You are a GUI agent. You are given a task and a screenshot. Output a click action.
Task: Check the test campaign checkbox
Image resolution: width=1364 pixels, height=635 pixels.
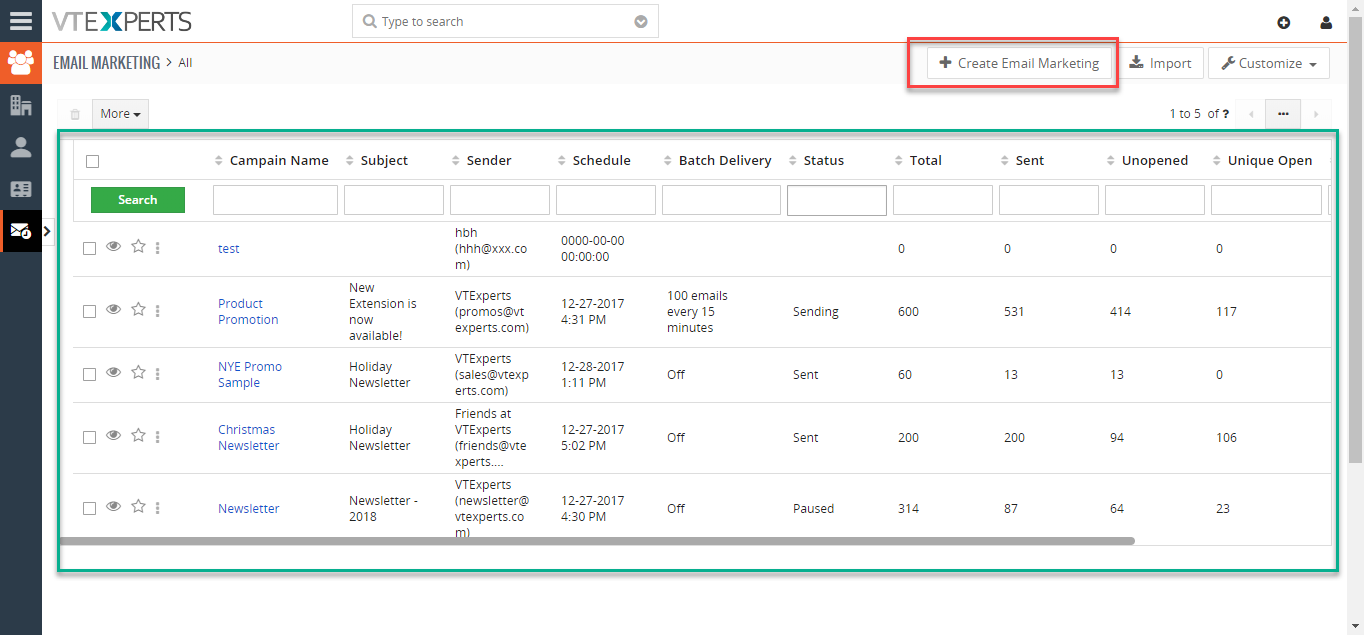coord(90,249)
